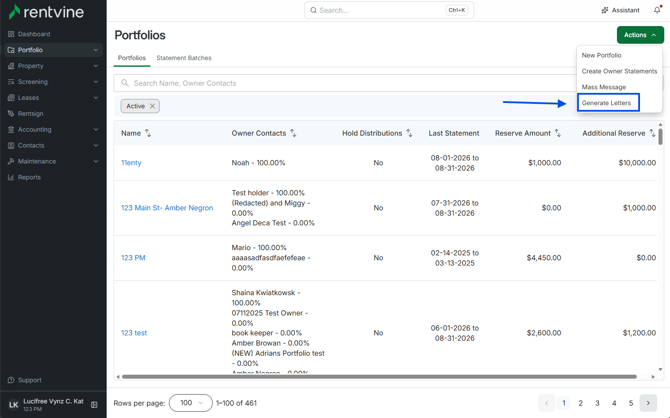Open Reports chart icon in sidebar
The height and width of the screenshot is (418, 670).
(x=11, y=177)
